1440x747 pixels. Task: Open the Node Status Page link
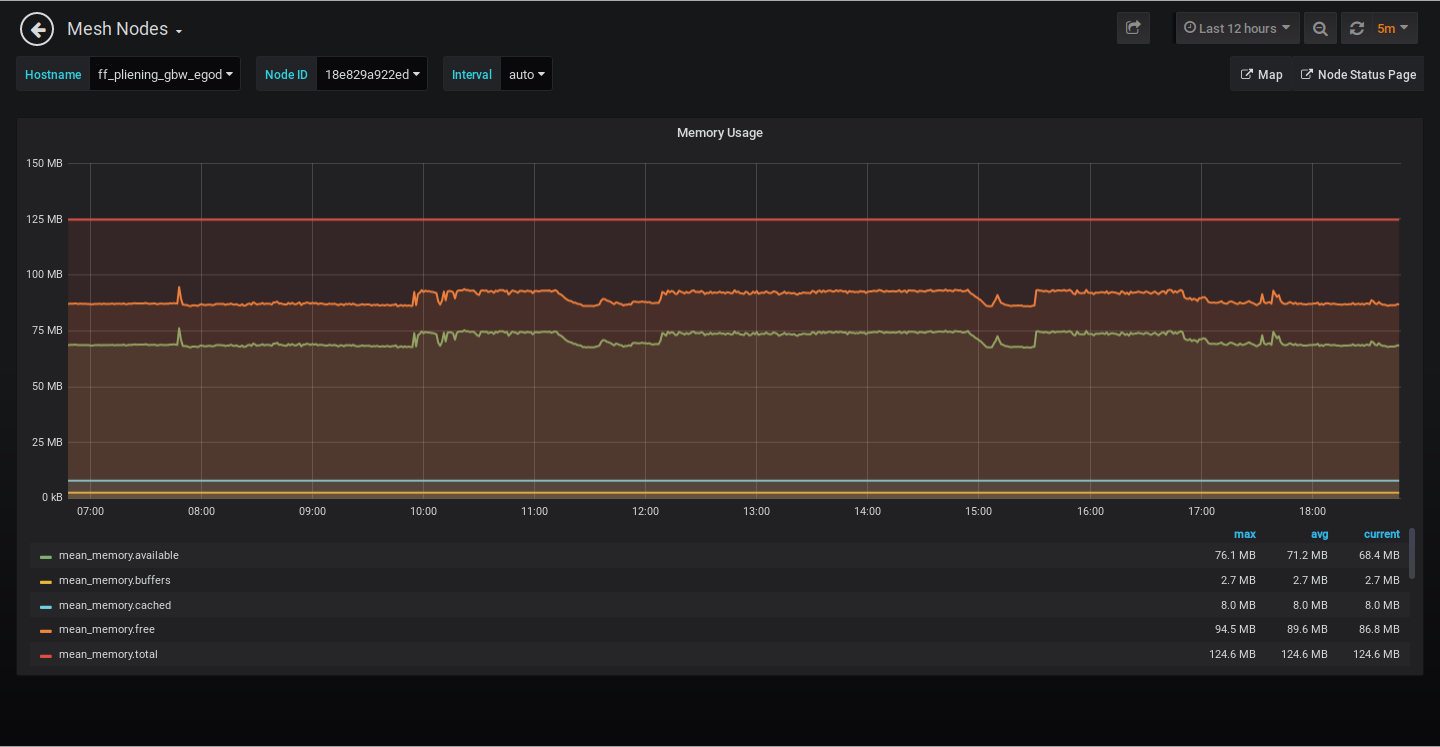[x=1358, y=74]
